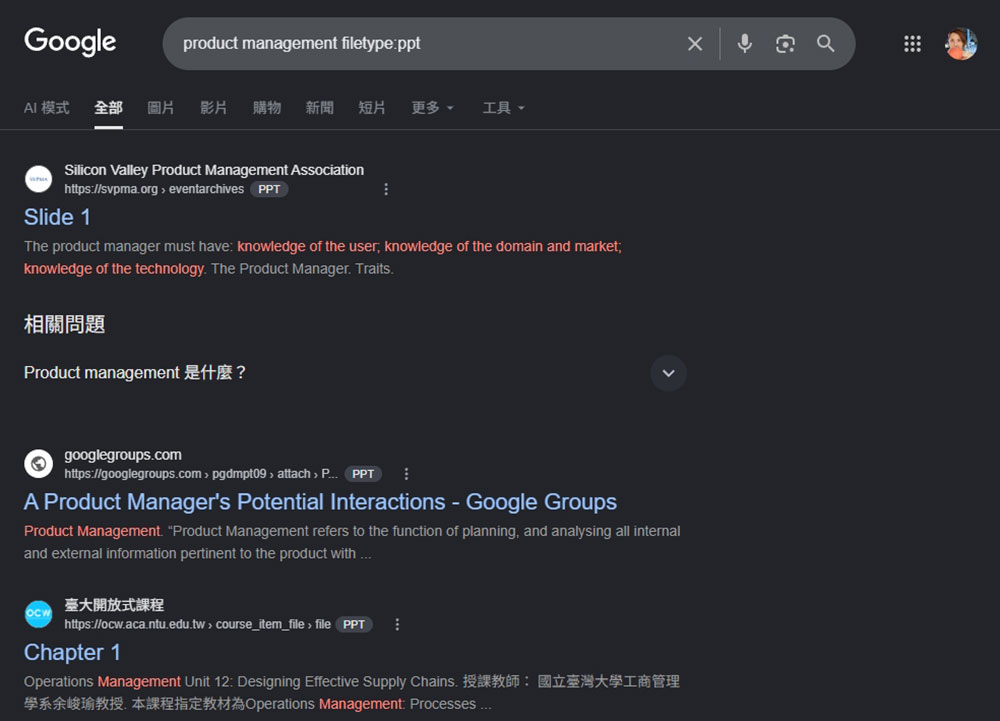The height and width of the screenshot is (721, 1000).
Task: Switch to the 圖片 tab
Action: pos(161,108)
